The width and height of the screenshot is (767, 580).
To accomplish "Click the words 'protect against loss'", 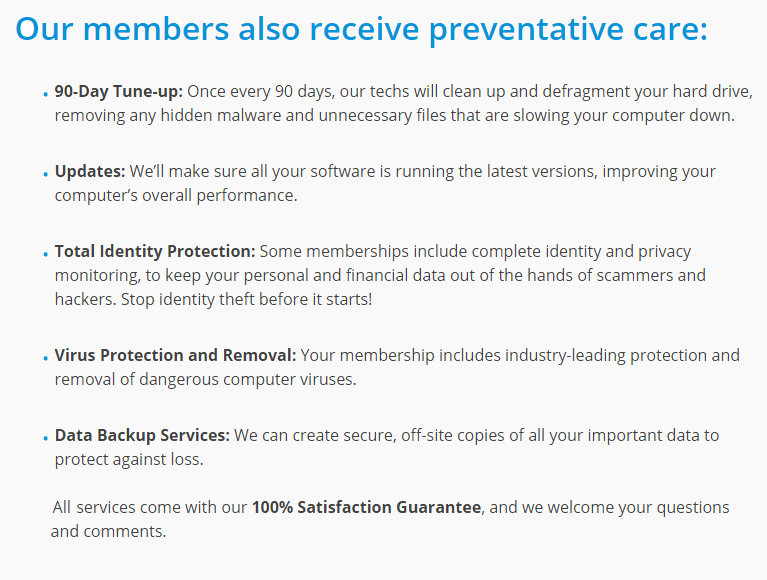I will point(127,460).
